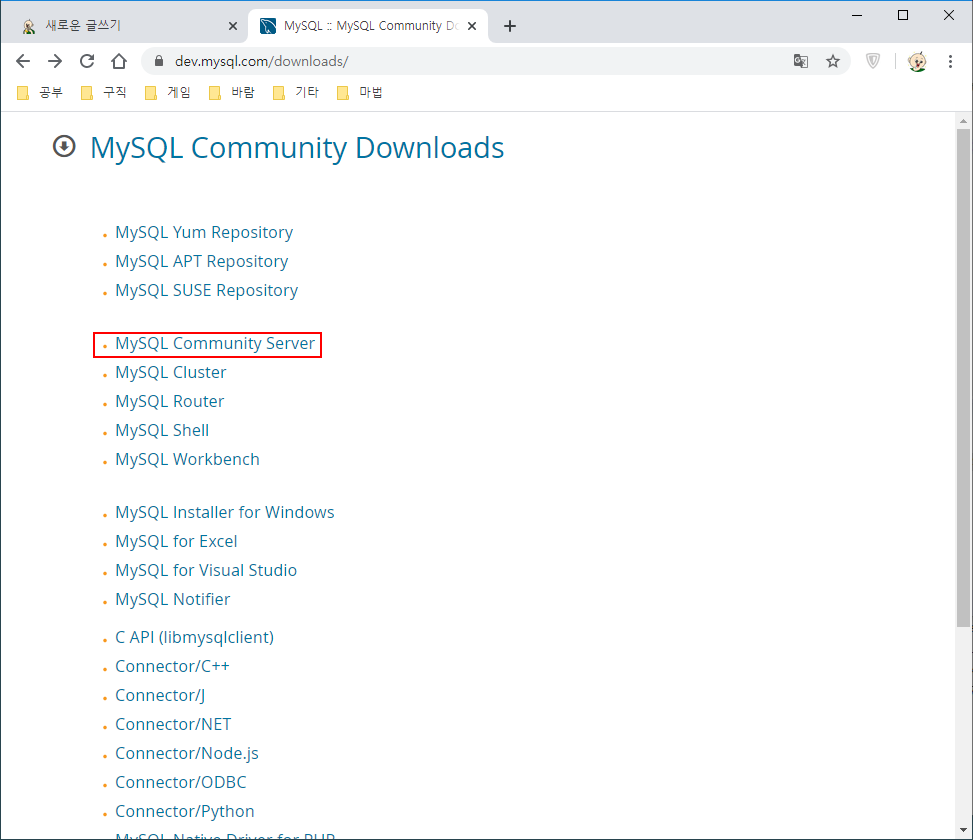View site info via the lock icon
The image size is (973, 840).
(159, 61)
